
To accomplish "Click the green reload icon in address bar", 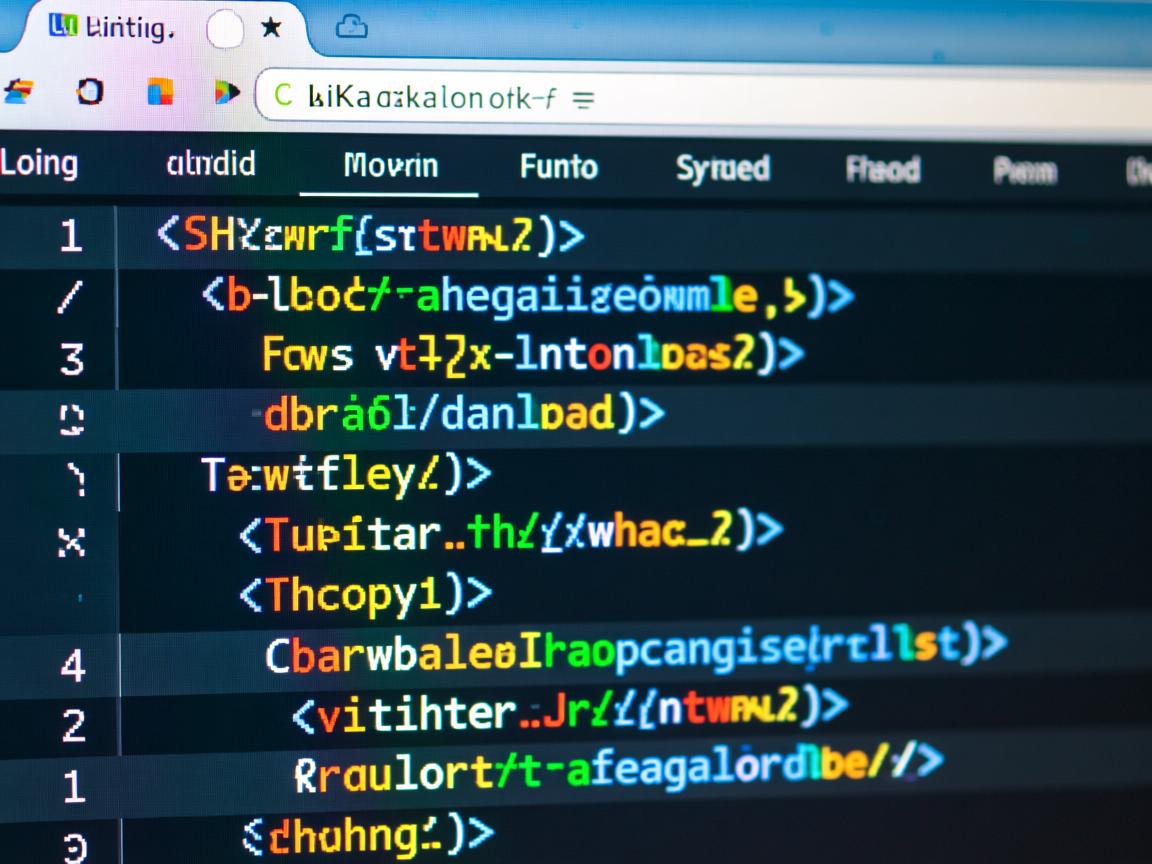I will click(x=283, y=96).
